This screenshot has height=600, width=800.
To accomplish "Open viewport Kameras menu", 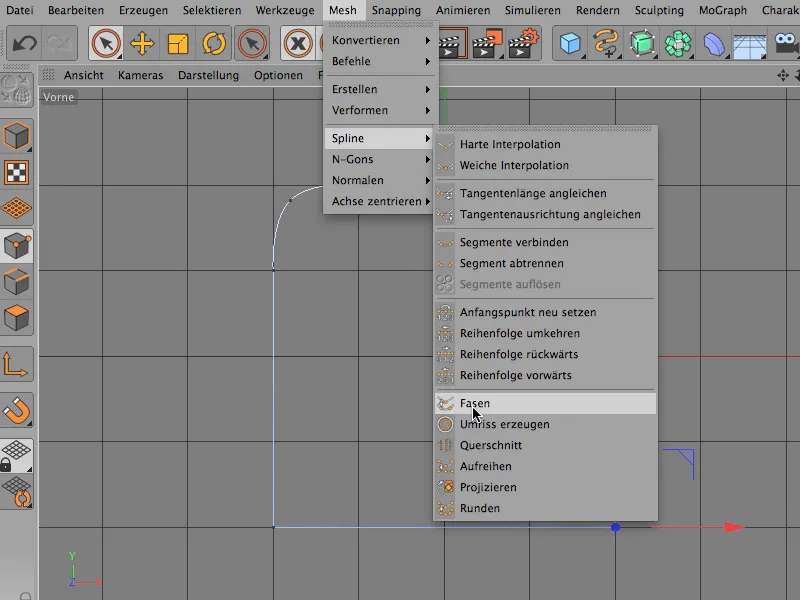I will point(140,76).
